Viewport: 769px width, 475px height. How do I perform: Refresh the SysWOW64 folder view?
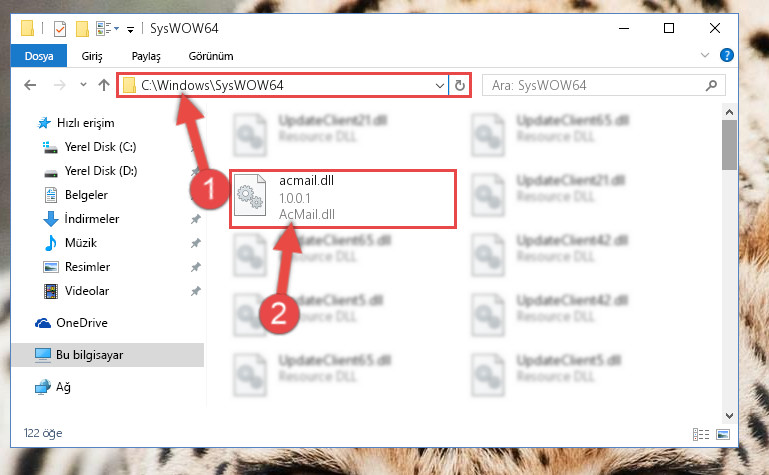[460, 86]
